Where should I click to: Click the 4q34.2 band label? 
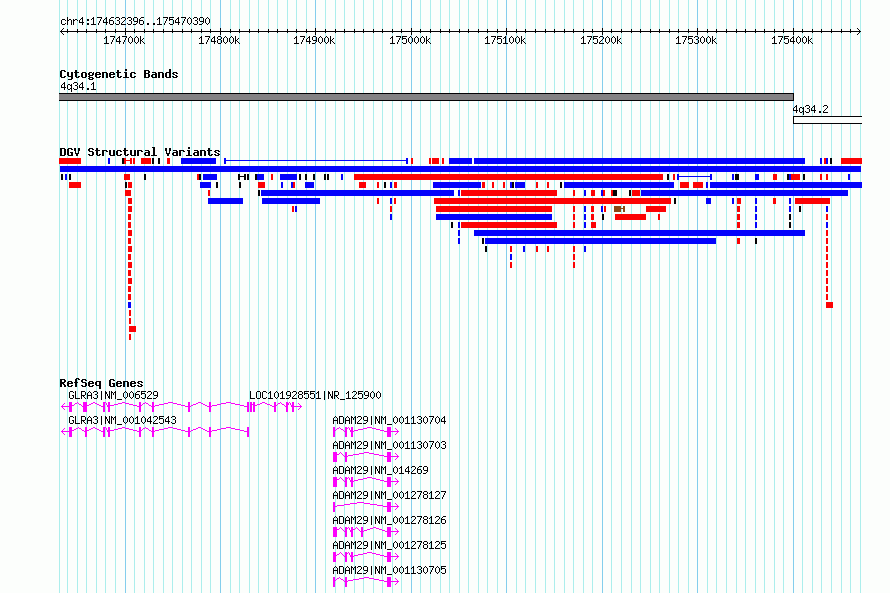tap(811, 109)
